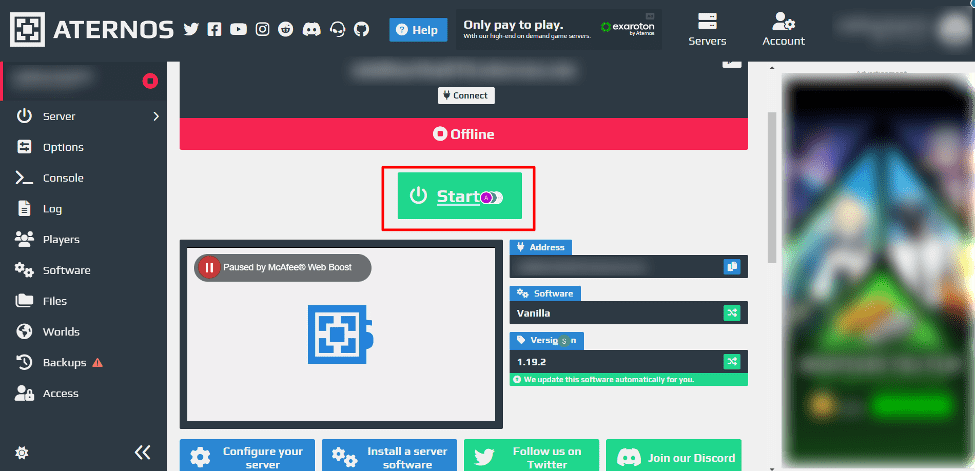
Task: Click the shuffle icon next to version 1.19.2
Action: pos(731,361)
